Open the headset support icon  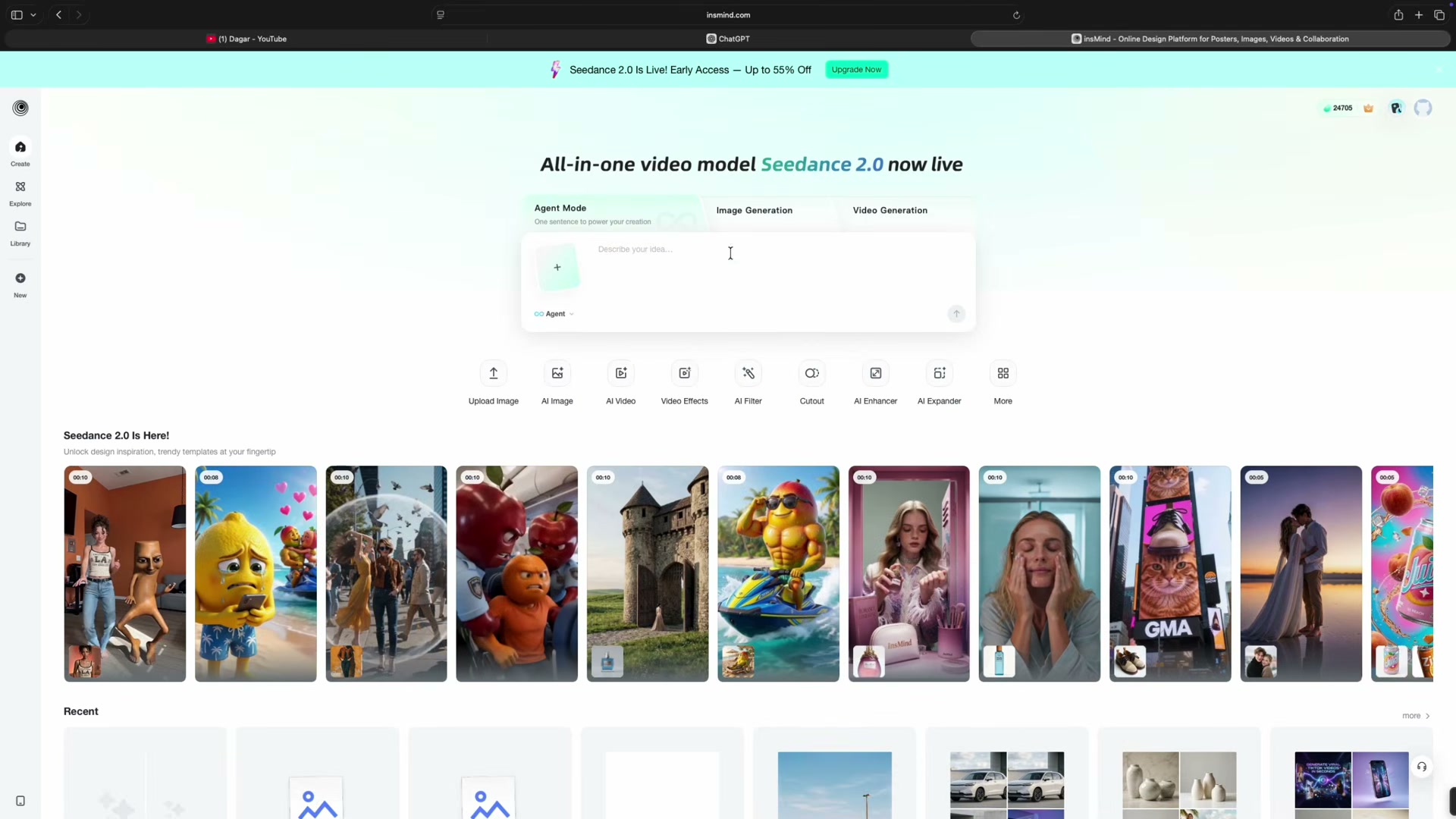click(x=1422, y=767)
